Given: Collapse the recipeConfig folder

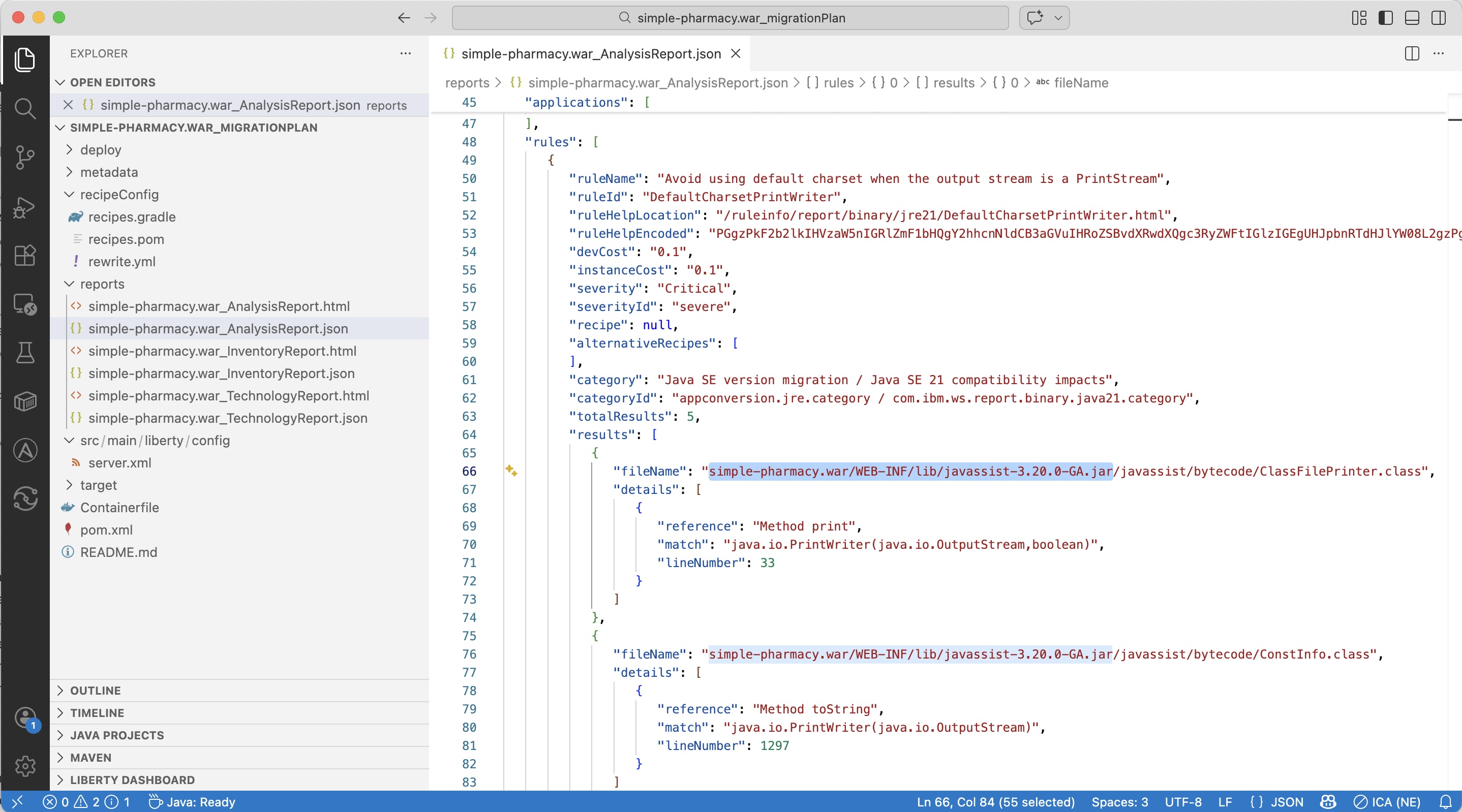Looking at the screenshot, I should point(119,195).
